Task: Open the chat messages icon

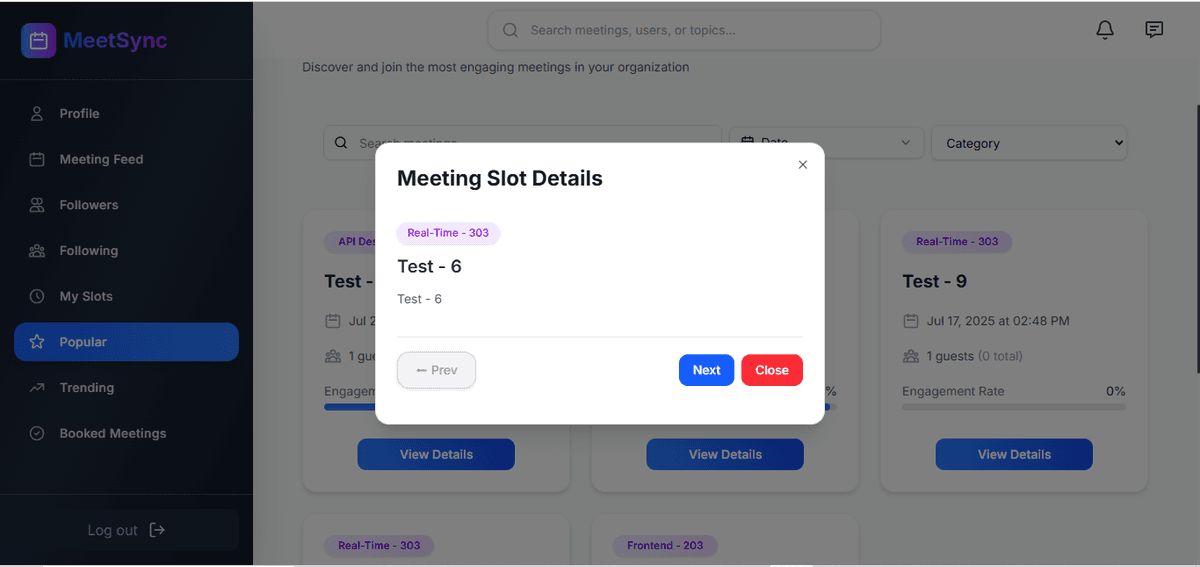Action: click(x=1154, y=30)
